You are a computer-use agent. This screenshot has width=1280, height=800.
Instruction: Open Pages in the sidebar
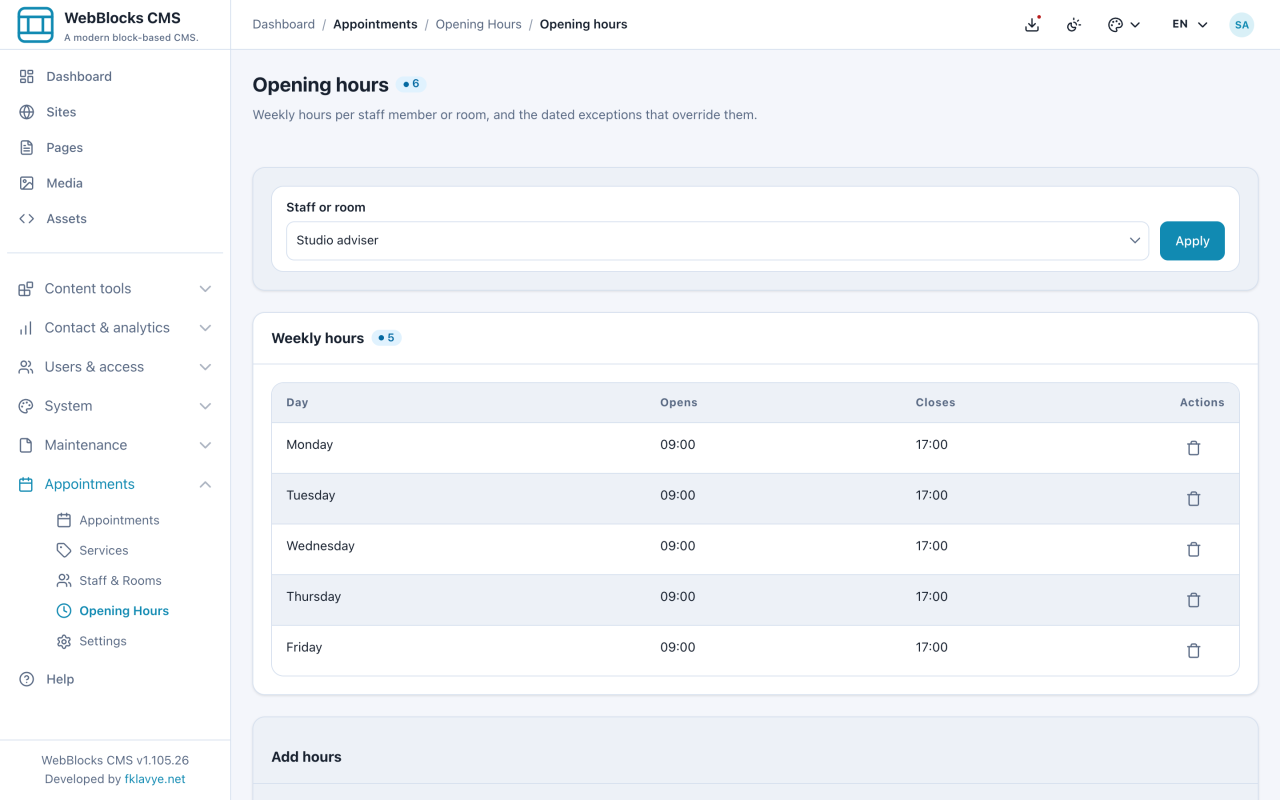point(115,148)
